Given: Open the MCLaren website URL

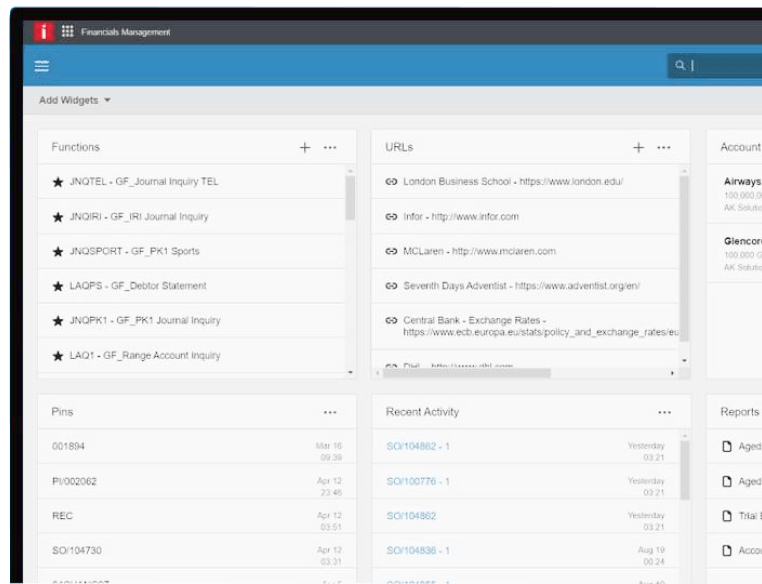Looking at the screenshot, I should (x=480, y=251).
